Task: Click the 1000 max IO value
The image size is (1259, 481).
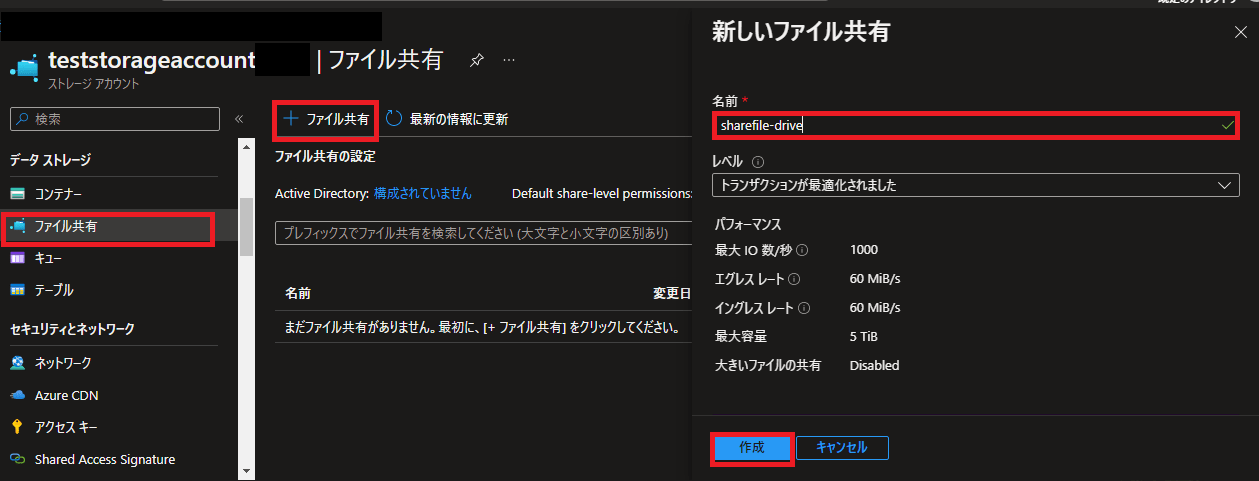Action: pyautogui.click(x=864, y=250)
